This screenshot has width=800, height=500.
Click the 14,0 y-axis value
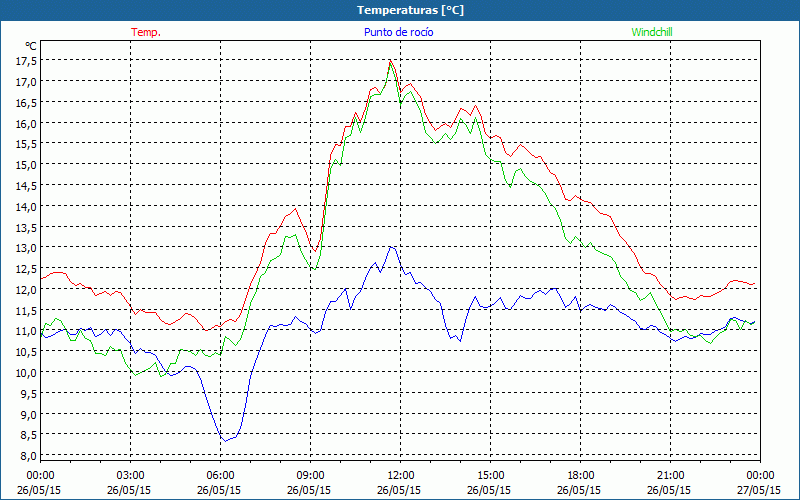(x=27, y=207)
